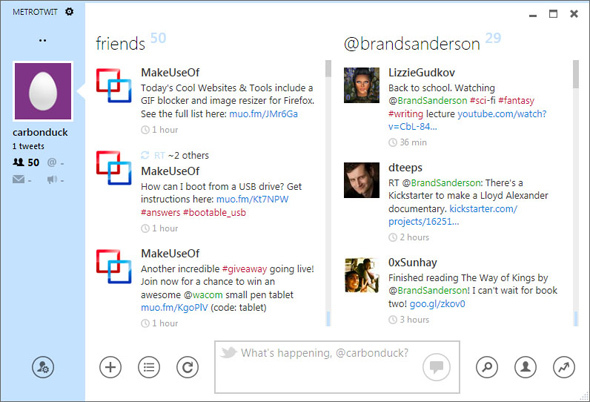Open LizzieGudkov profile picture
This screenshot has height=402, width=590.
tap(362, 85)
